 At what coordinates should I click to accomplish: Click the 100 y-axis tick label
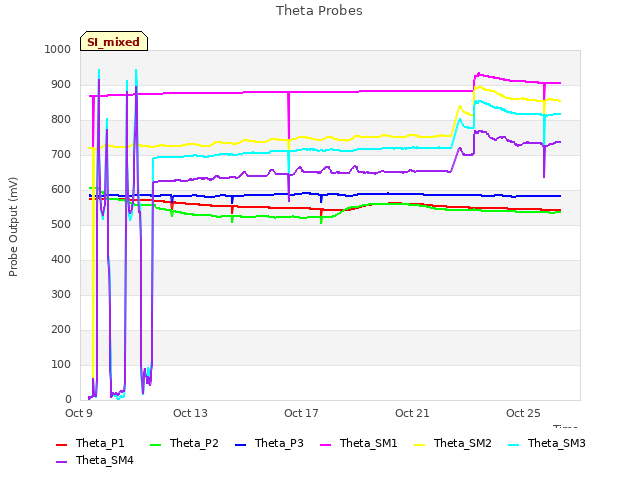61,364
